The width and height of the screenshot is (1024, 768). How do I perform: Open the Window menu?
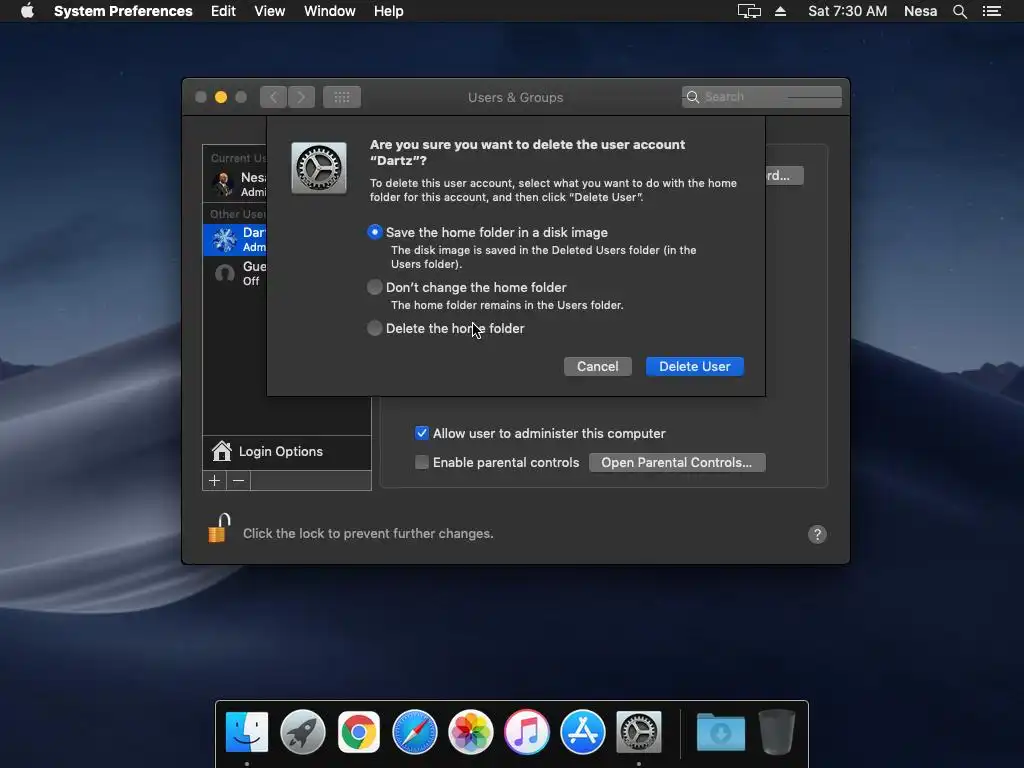[x=330, y=11]
